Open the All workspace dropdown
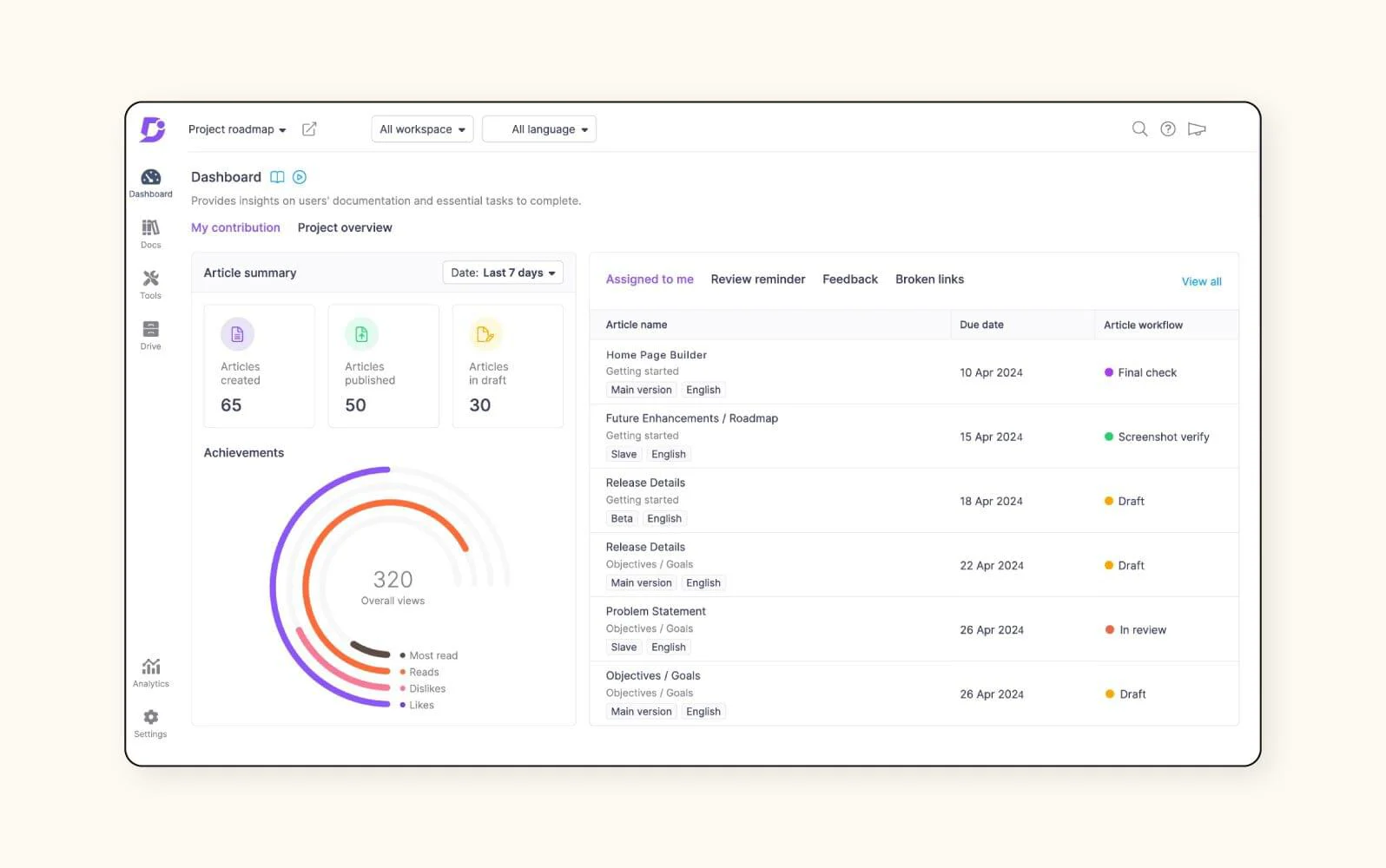 [x=422, y=129]
